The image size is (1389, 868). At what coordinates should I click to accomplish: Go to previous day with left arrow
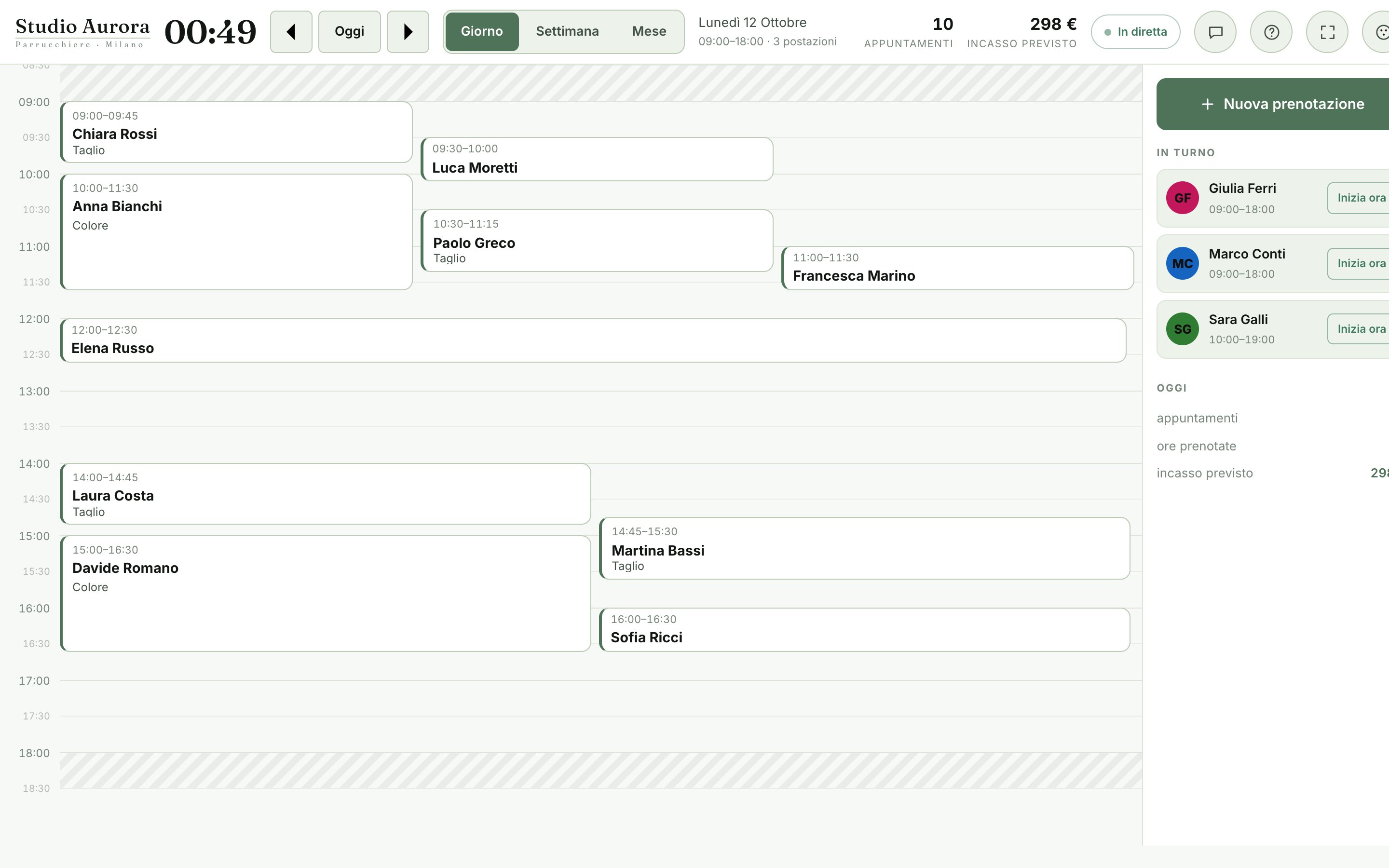291,31
